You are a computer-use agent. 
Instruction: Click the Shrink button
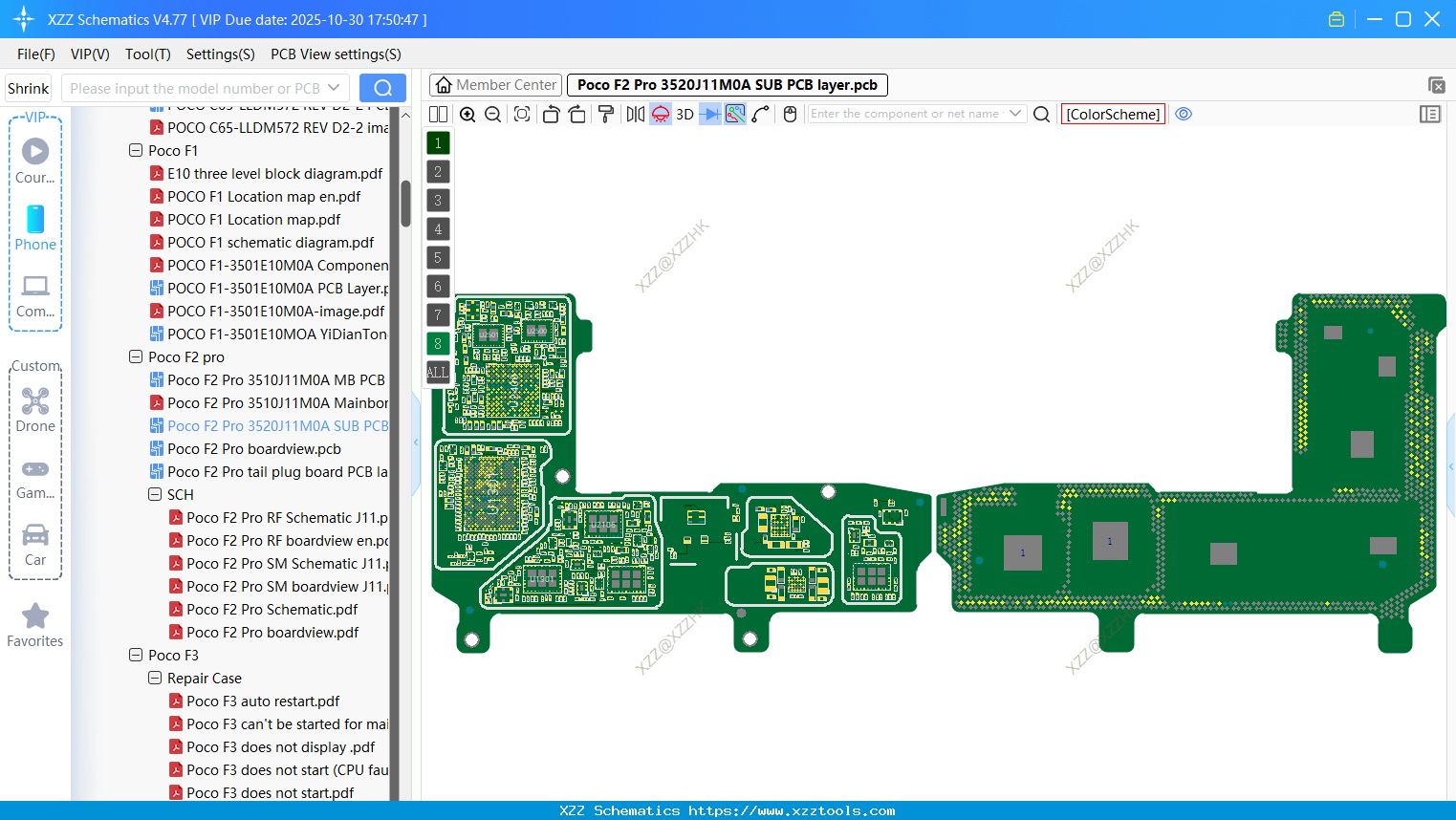click(x=28, y=88)
